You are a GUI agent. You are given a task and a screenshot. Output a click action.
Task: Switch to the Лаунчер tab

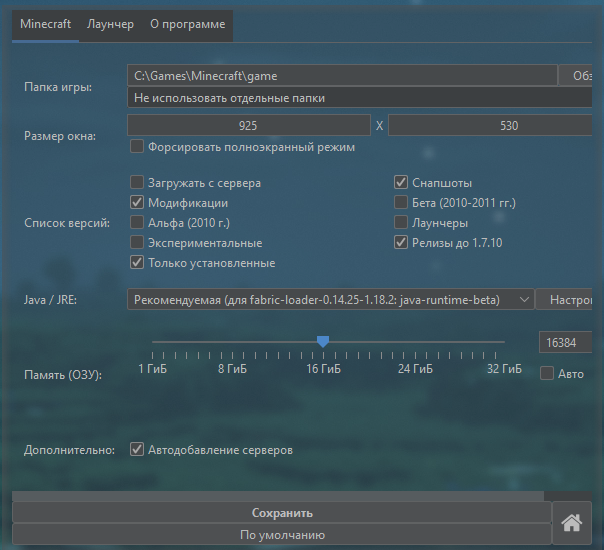coord(110,24)
